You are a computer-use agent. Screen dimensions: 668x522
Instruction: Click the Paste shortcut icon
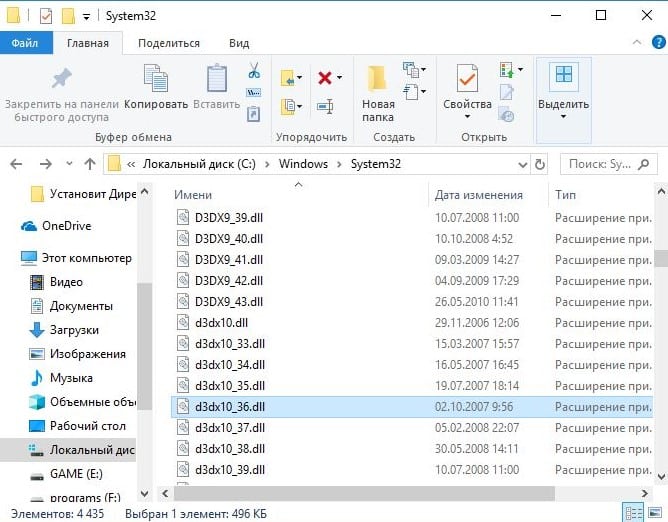click(x=253, y=114)
